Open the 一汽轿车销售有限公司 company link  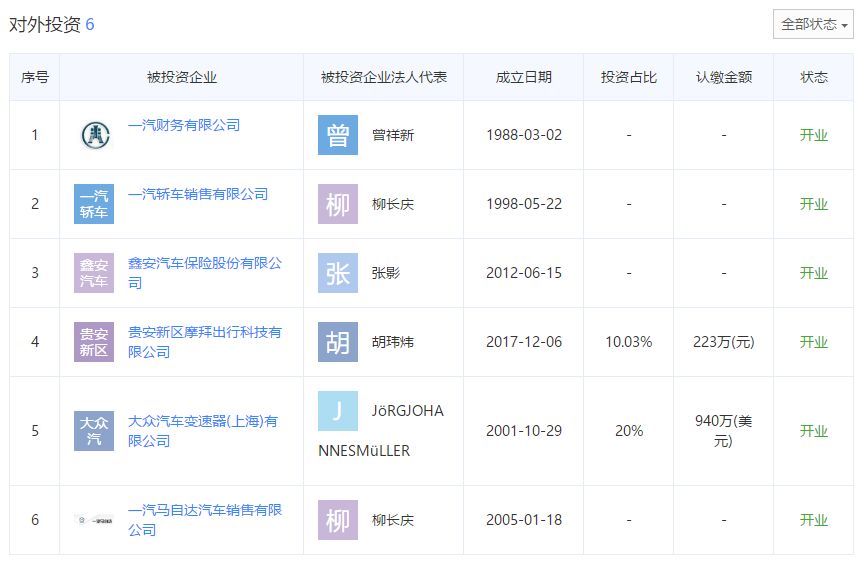point(198,195)
